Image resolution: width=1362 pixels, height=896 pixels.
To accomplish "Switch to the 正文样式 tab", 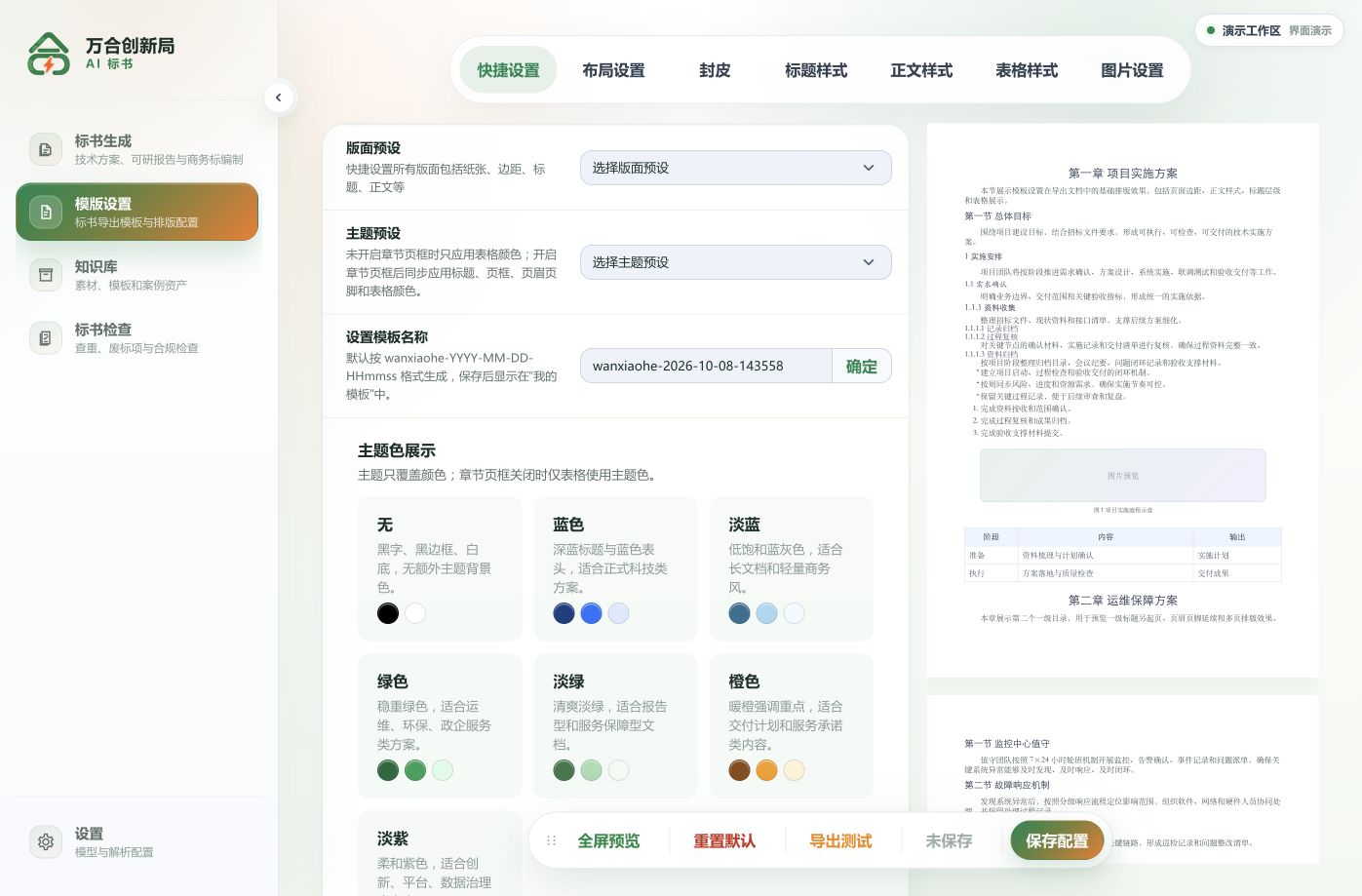I will tap(921, 70).
